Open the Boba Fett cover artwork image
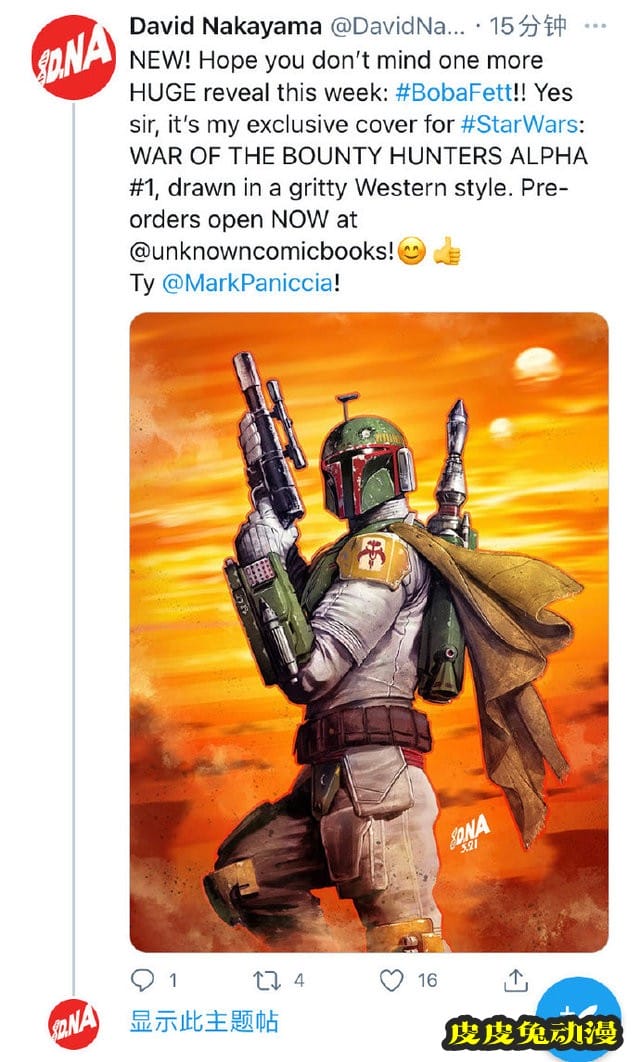Screen dimensions: 640x1062 [369, 632]
